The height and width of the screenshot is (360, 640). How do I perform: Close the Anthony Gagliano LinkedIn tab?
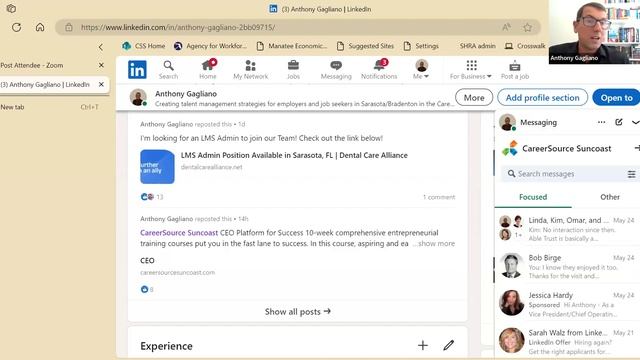(x=101, y=84)
